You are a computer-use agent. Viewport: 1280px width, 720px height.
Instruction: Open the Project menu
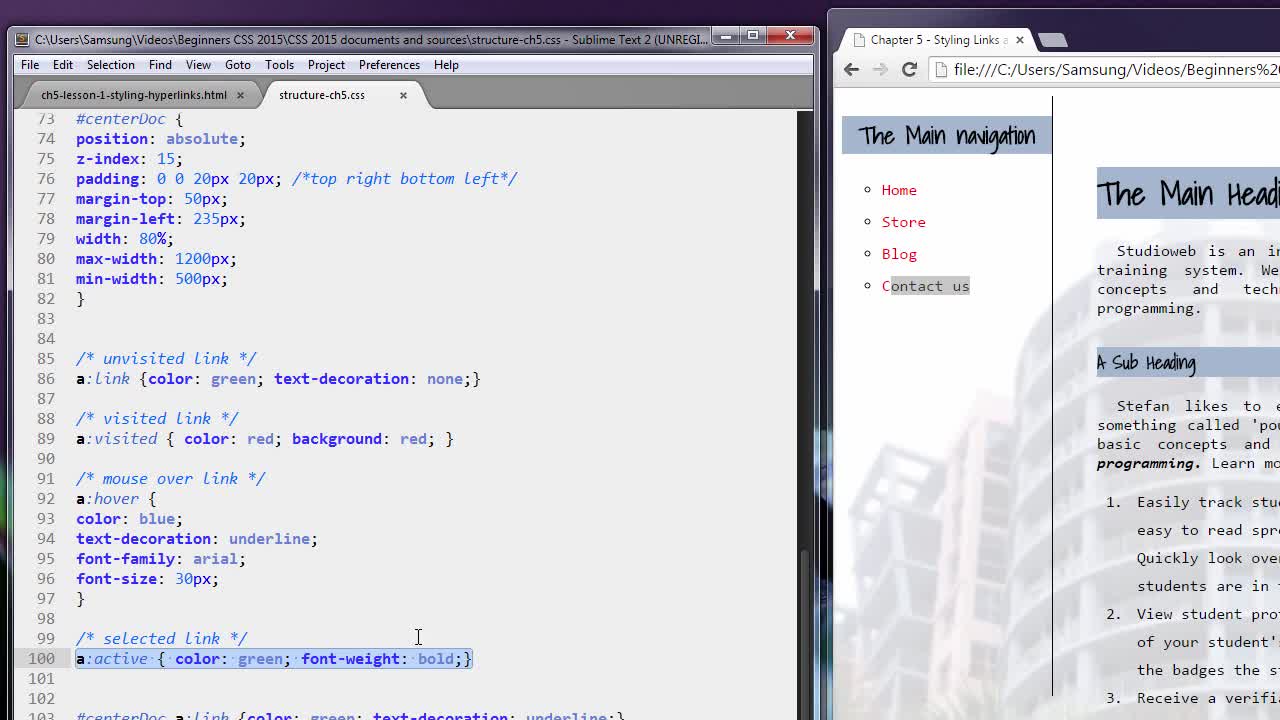326,65
